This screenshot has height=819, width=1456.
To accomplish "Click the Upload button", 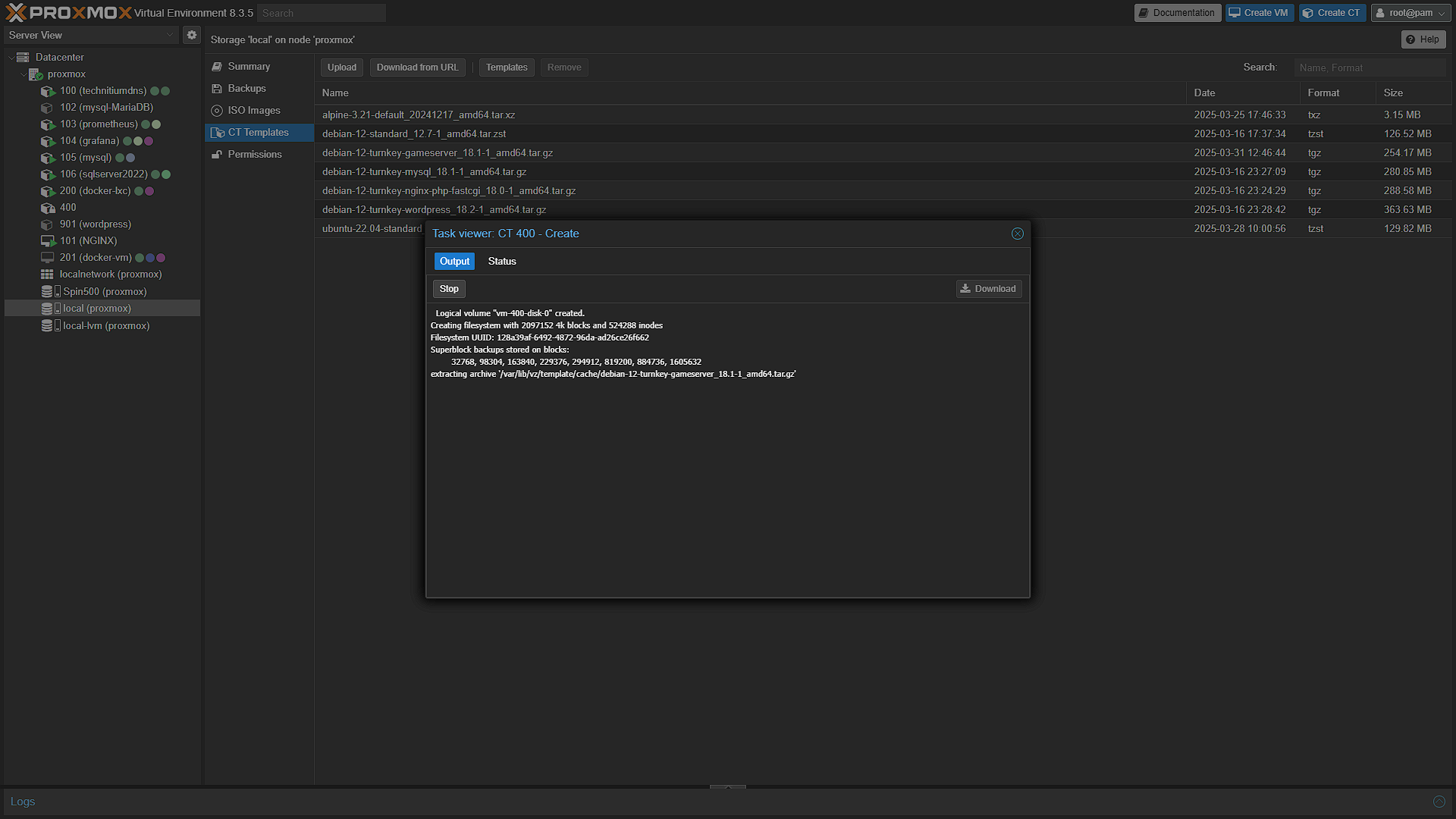I will (x=342, y=67).
